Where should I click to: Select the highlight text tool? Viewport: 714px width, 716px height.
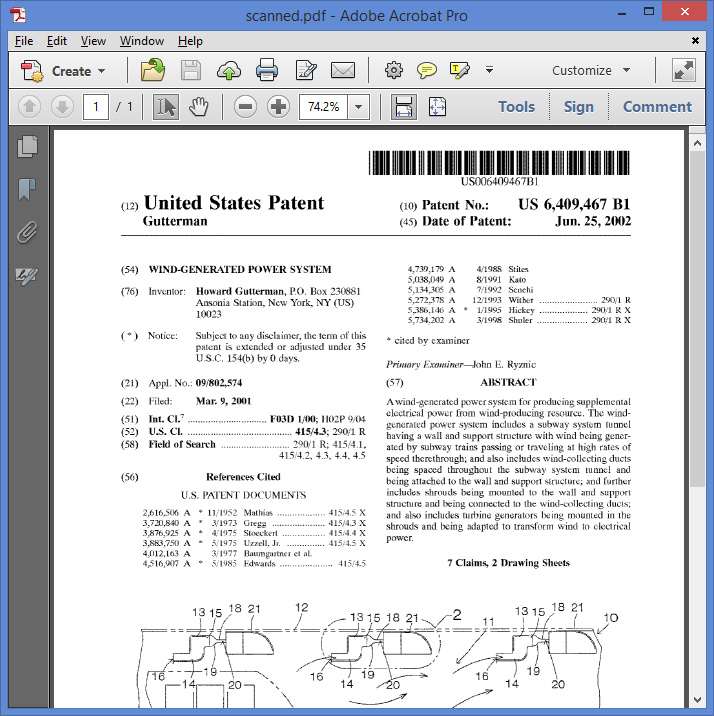(460, 70)
